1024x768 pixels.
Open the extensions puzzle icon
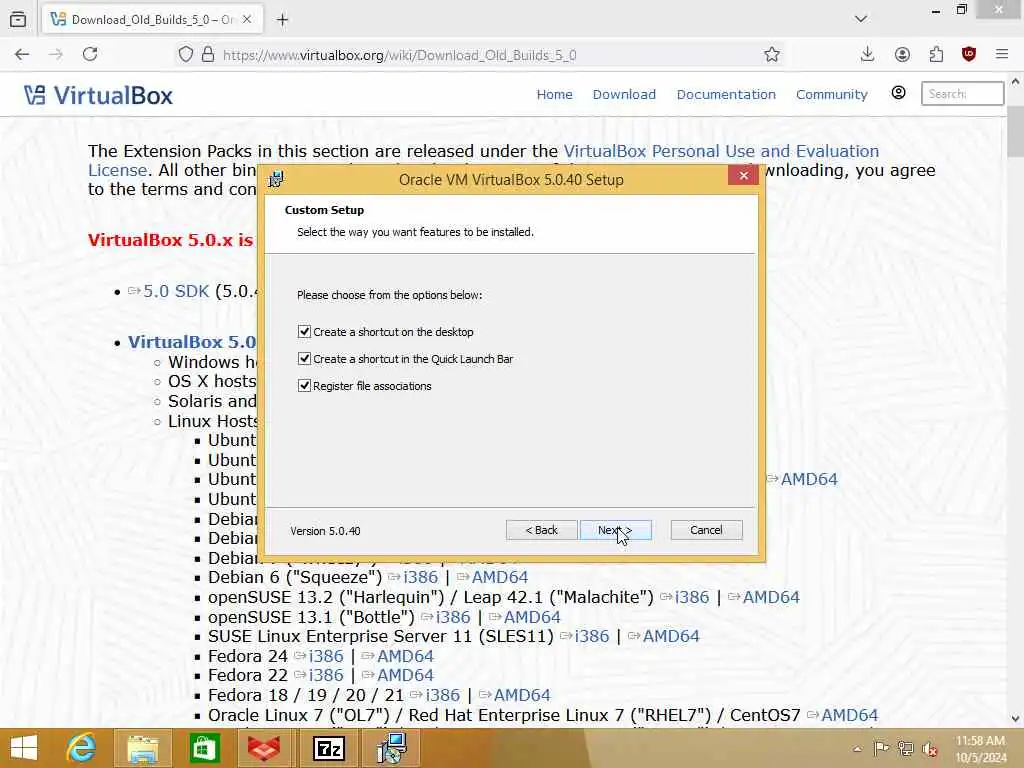coord(936,55)
